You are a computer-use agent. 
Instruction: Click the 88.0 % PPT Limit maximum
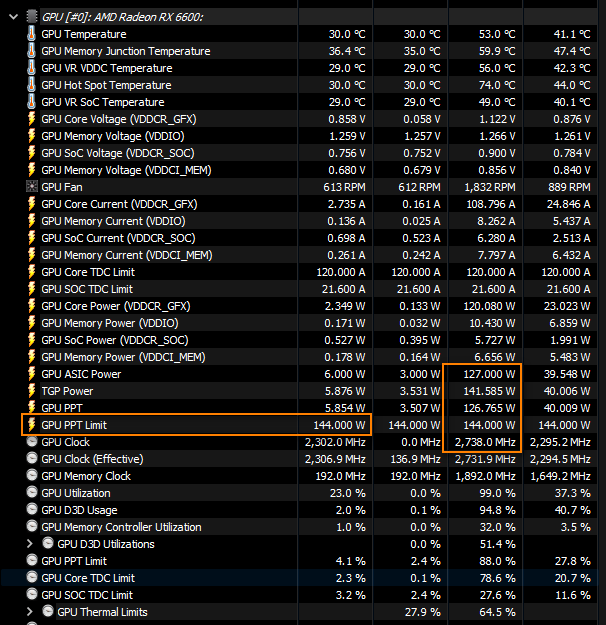pyautogui.click(x=498, y=561)
